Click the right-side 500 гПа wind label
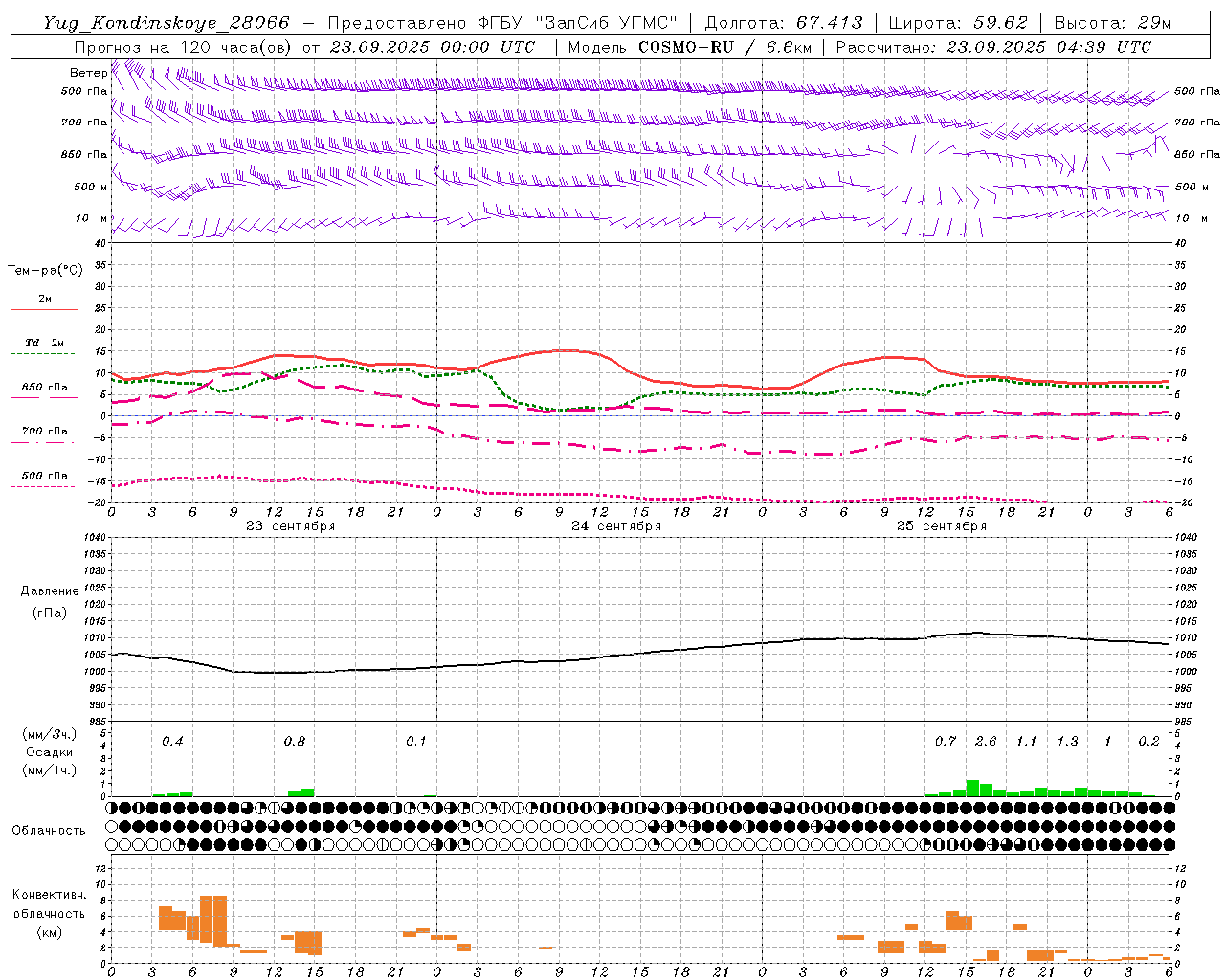This screenshot has width=1225, height=980. click(1197, 91)
